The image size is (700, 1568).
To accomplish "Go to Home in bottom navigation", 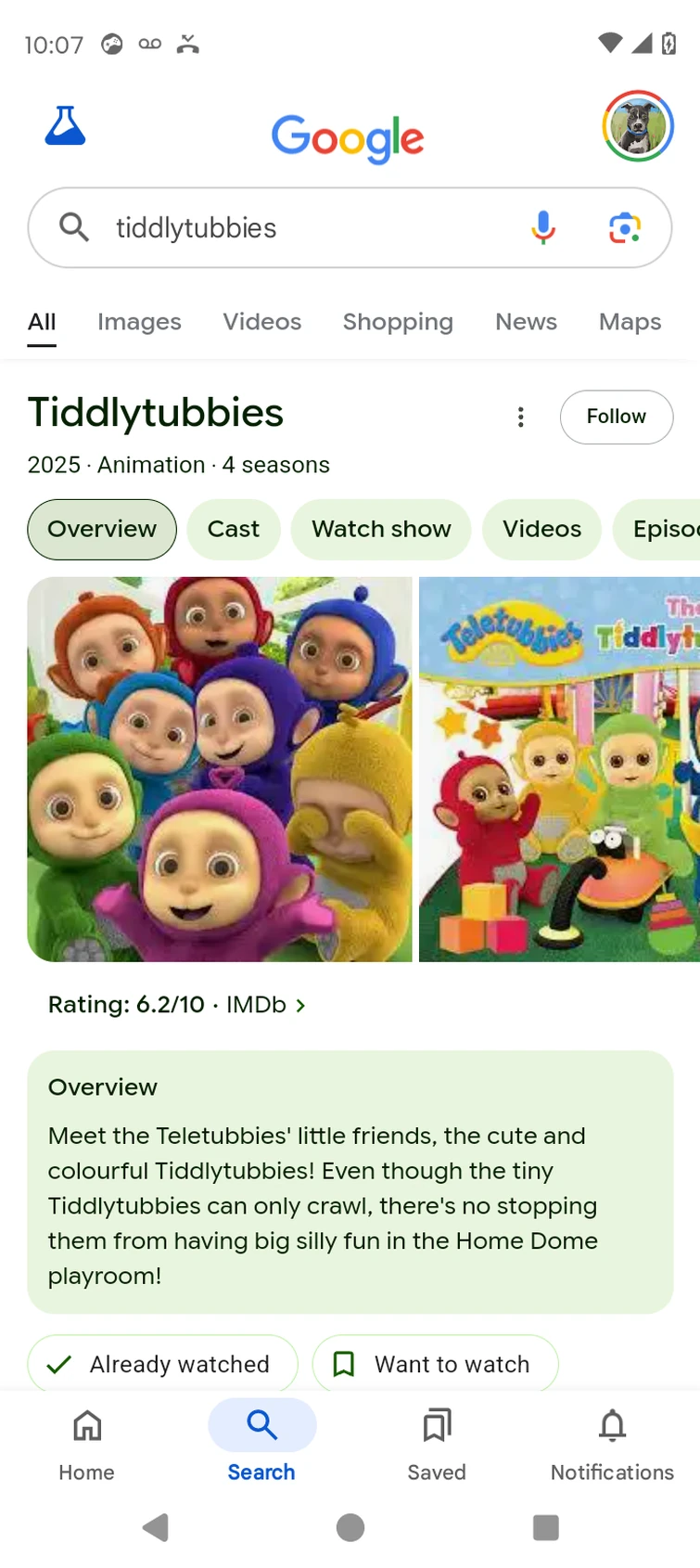I will (x=87, y=1446).
